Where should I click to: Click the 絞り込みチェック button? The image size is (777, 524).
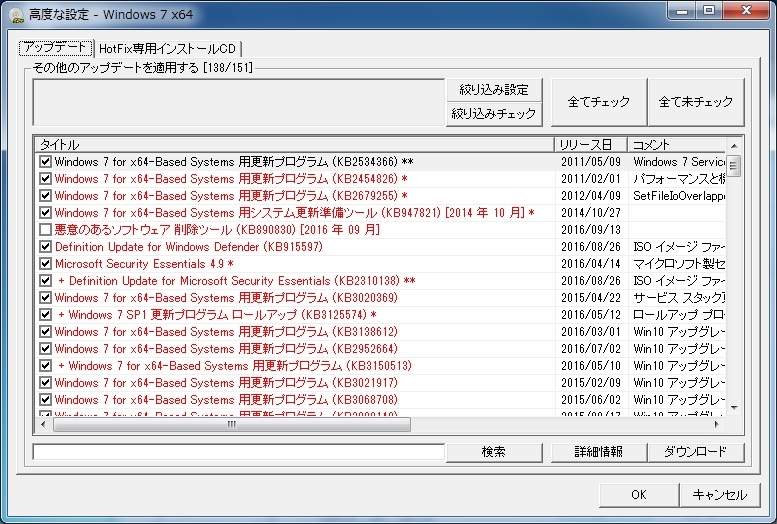[494, 114]
